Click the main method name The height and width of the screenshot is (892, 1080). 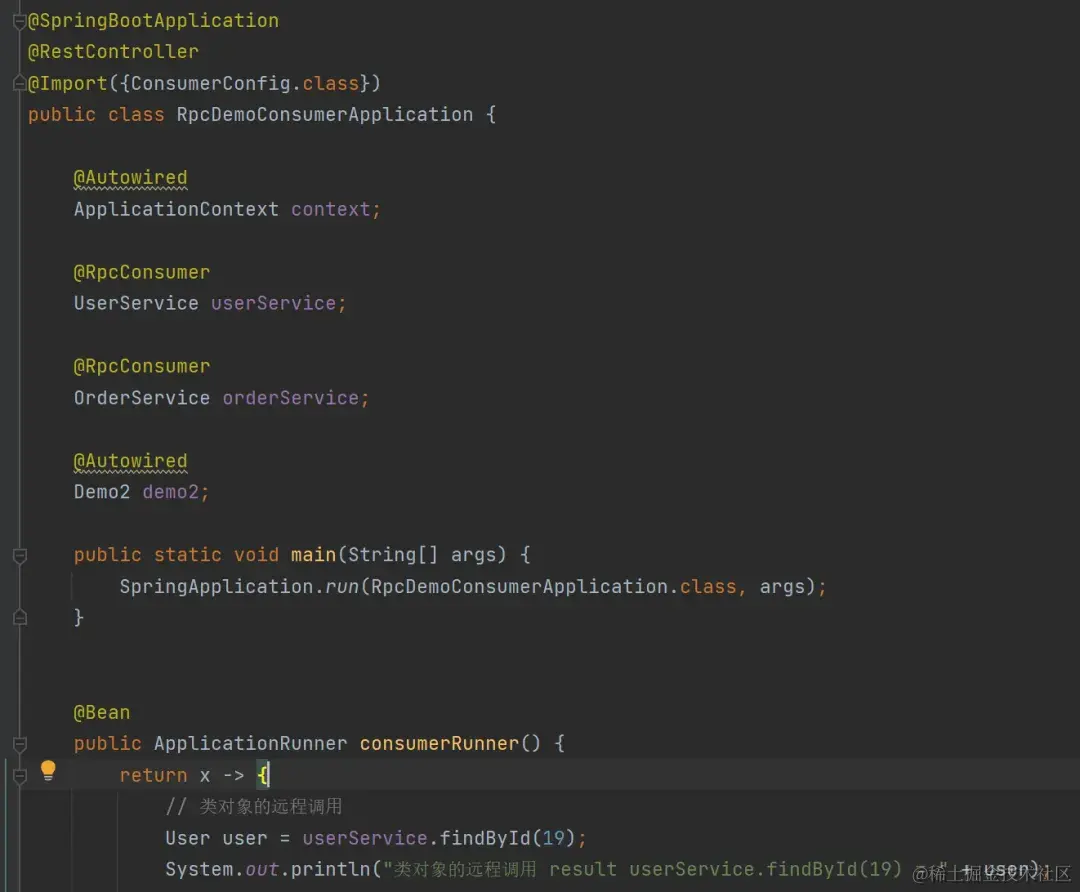click(x=313, y=555)
